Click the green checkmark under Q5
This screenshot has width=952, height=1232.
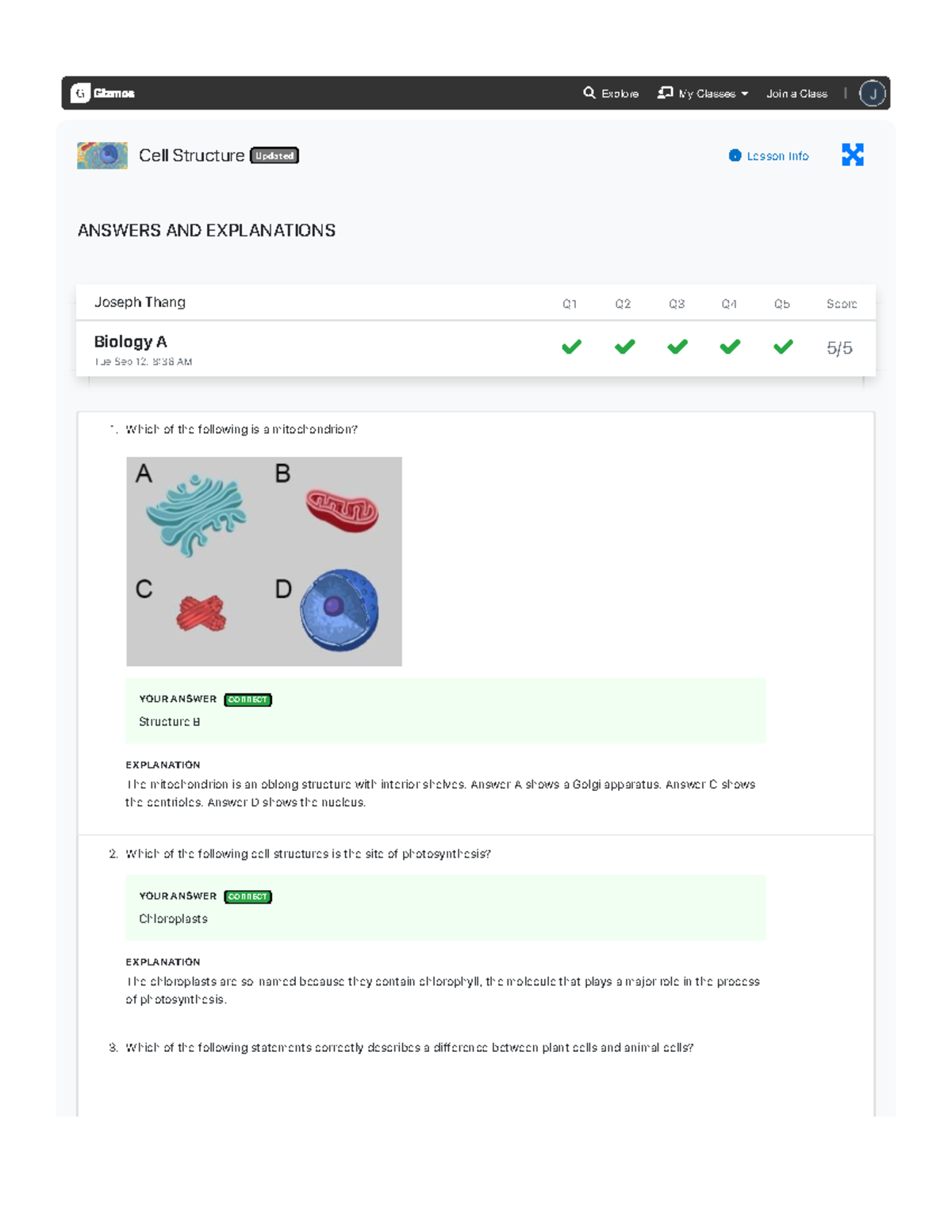[784, 346]
